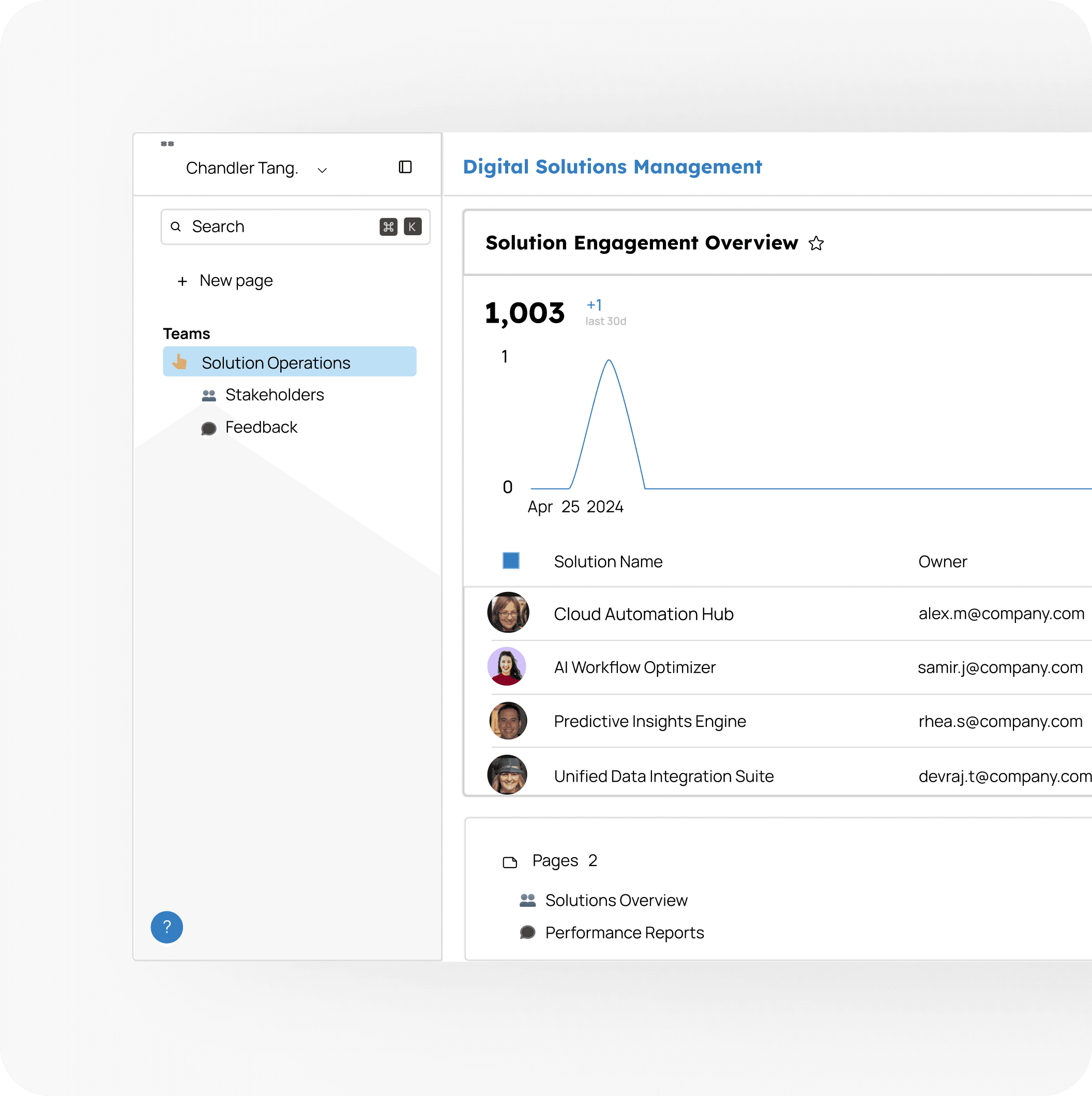Image resolution: width=1092 pixels, height=1096 pixels.
Task: Click the pointing hand icon on Solution Operations
Action: (x=180, y=362)
